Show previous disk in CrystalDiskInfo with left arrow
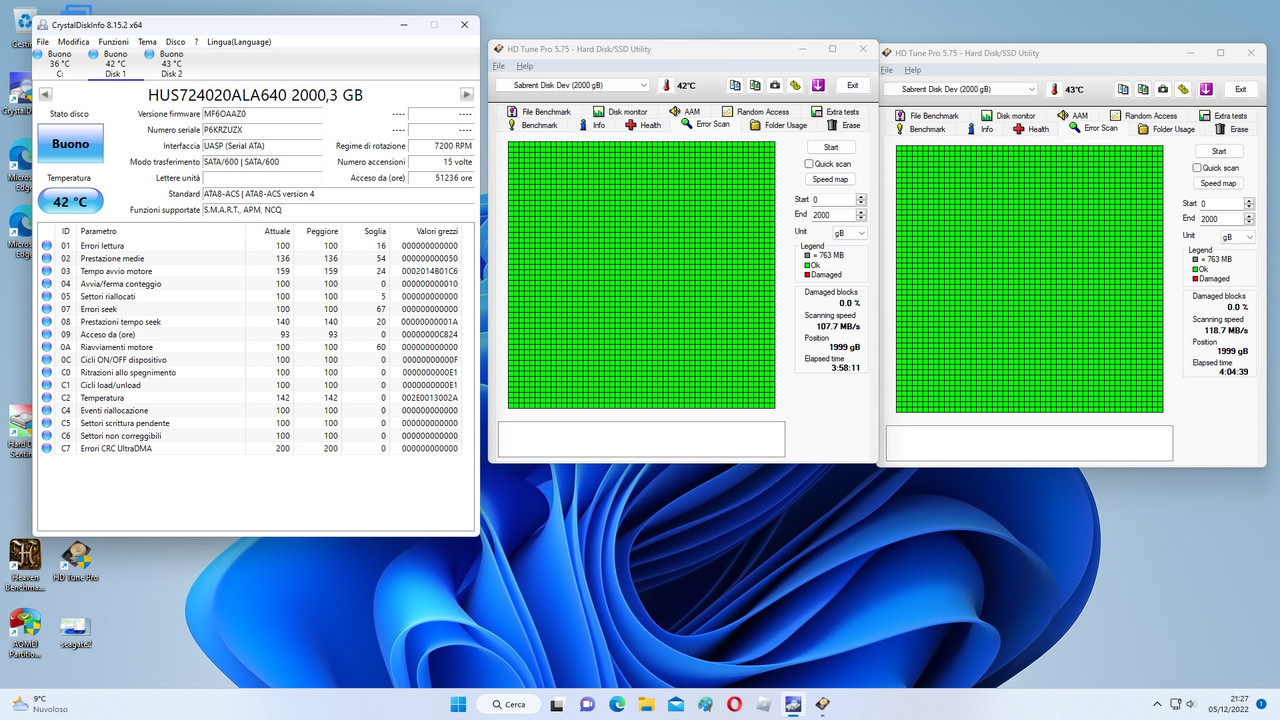Screen dimensions: 1280x720 [x=45, y=94]
